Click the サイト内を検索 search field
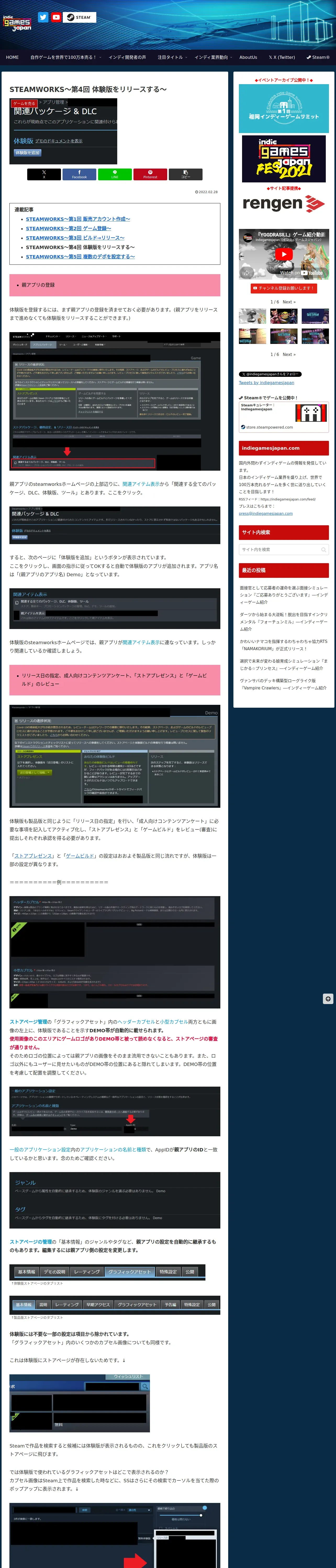The image size is (336, 1568). pyautogui.click(x=284, y=550)
